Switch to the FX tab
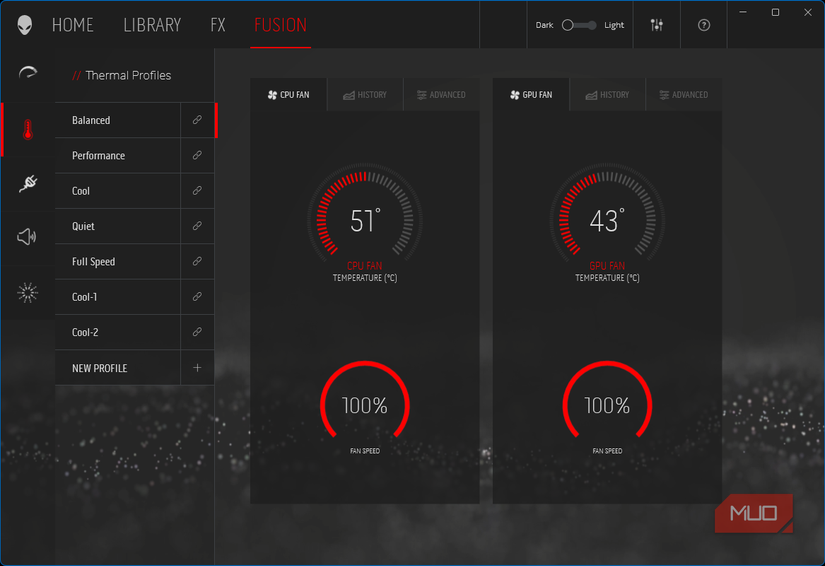This screenshot has height=566, width=825. pos(218,25)
